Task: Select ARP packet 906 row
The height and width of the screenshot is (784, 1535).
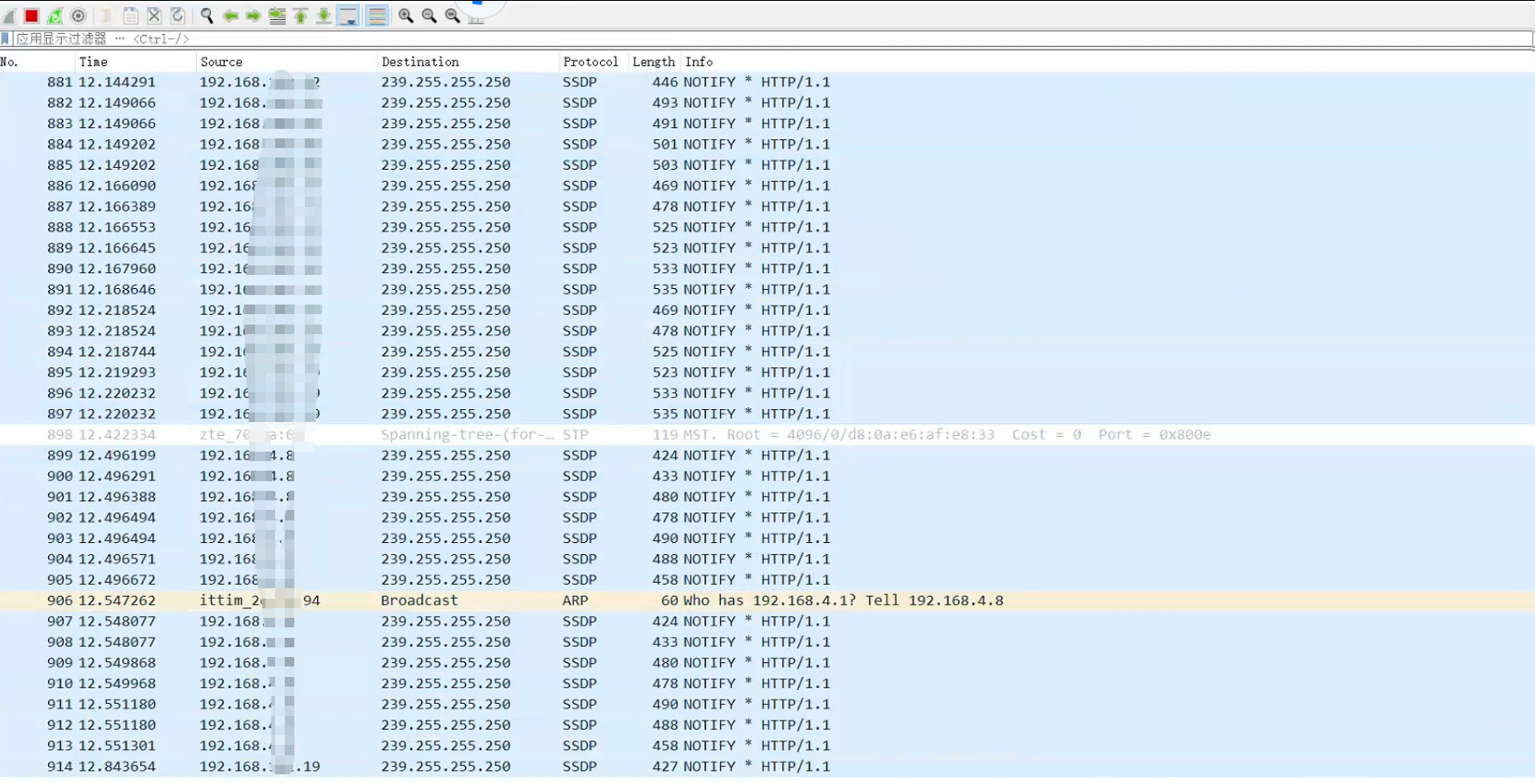Action: [x=767, y=600]
